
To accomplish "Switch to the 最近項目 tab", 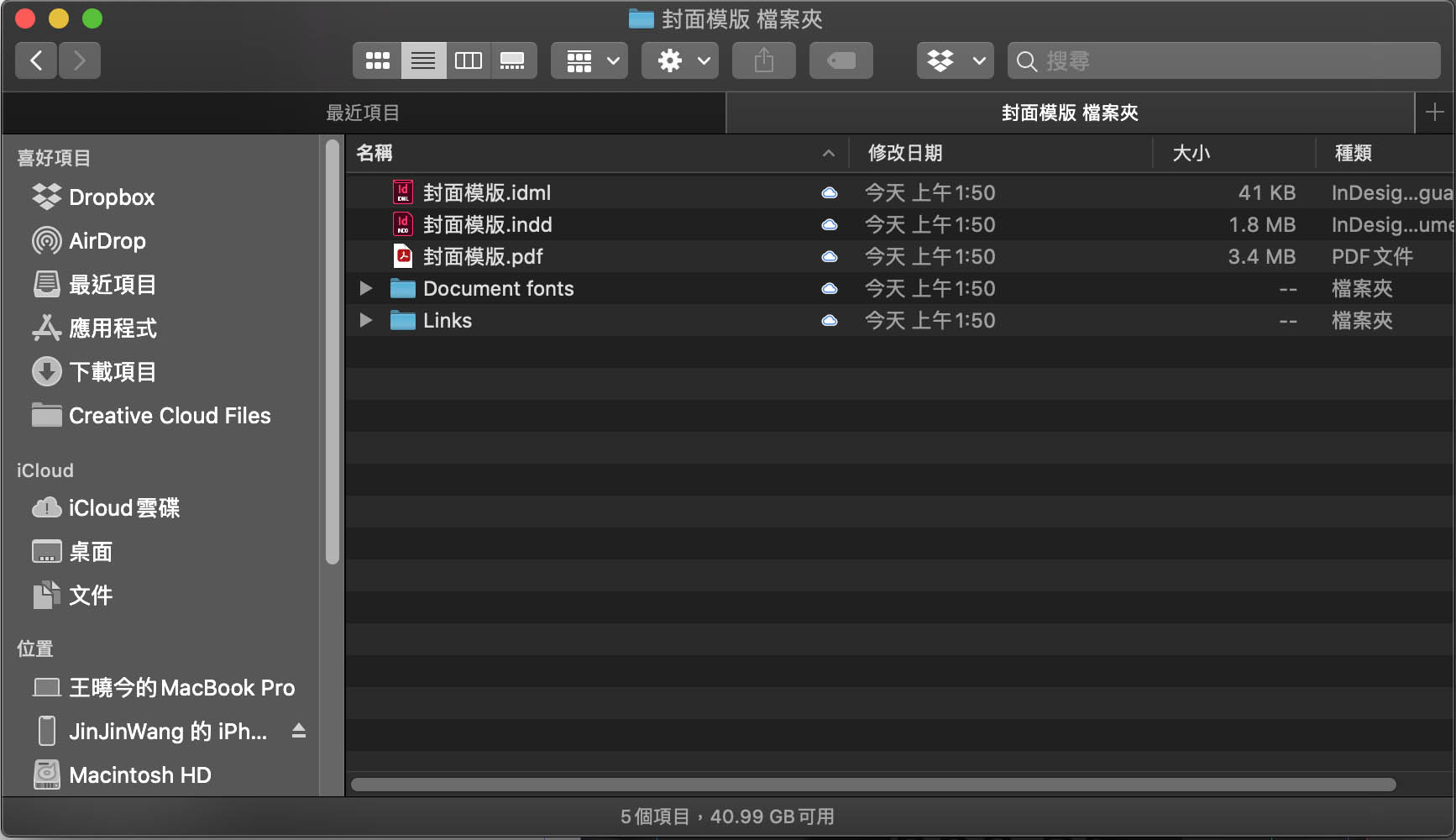I will tap(363, 113).
